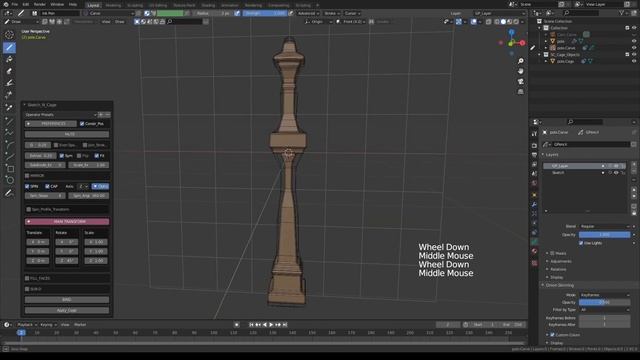This screenshot has width=640, height=360.
Task: Enable the SUB-D checkbox
Action: click(x=27, y=289)
